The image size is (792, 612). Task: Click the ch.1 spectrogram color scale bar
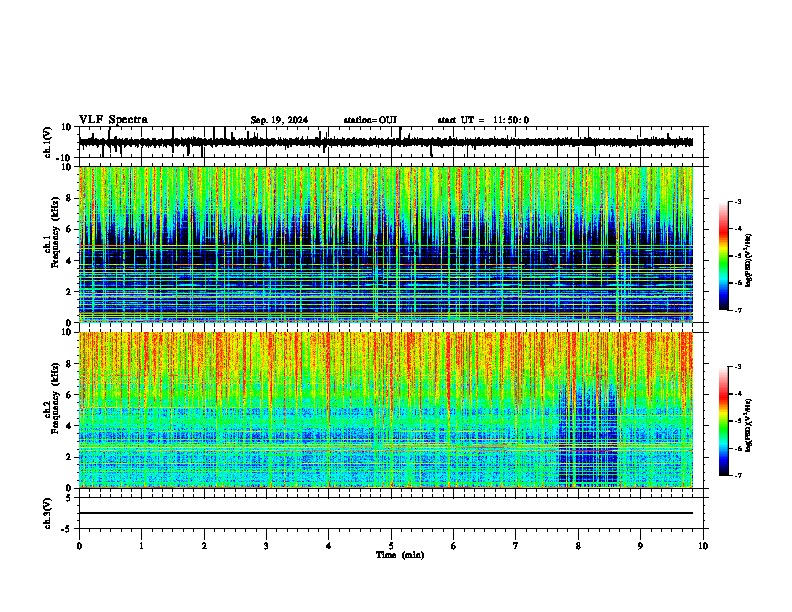tap(723, 256)
